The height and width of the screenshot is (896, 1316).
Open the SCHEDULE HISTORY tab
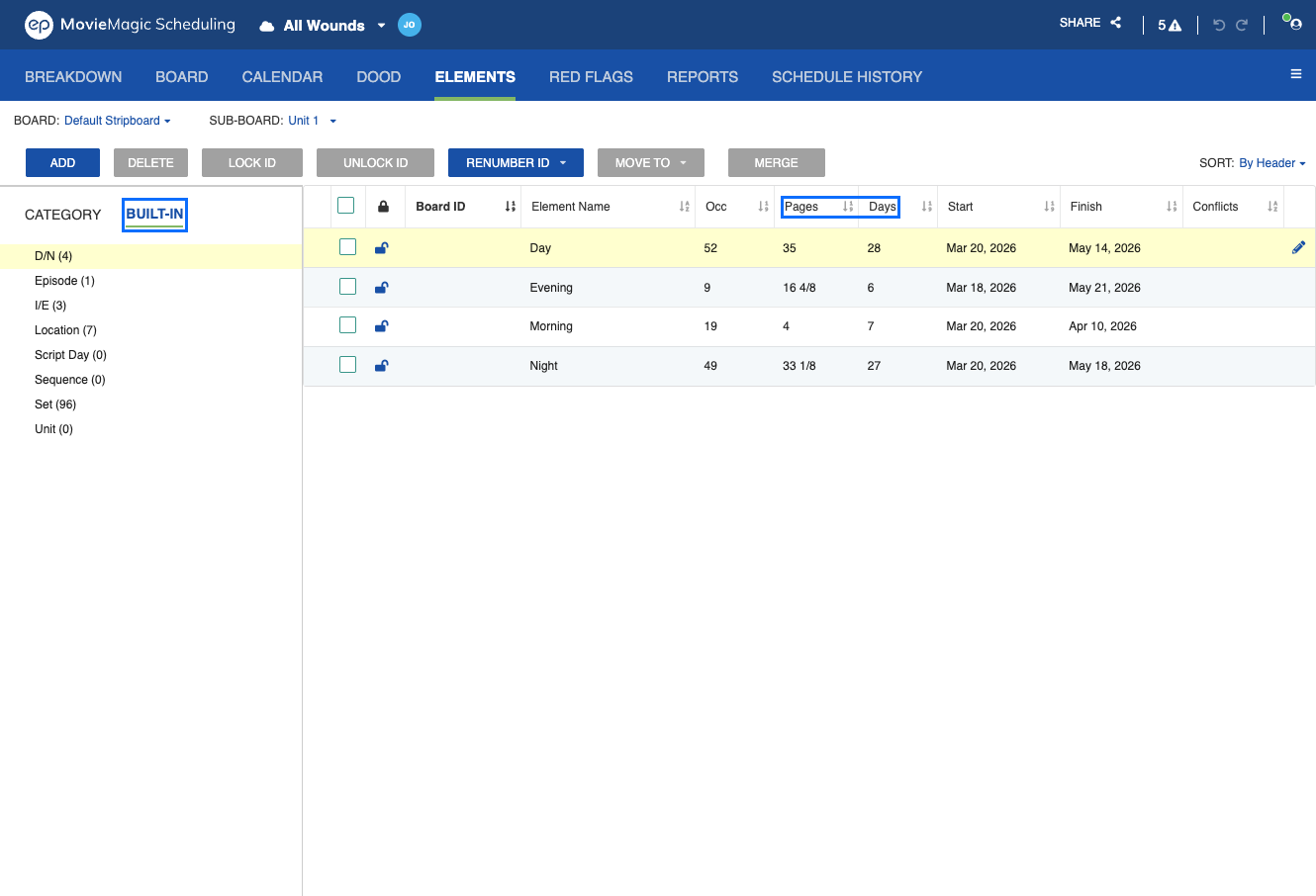pyautogui.click(x=847, y=76)
